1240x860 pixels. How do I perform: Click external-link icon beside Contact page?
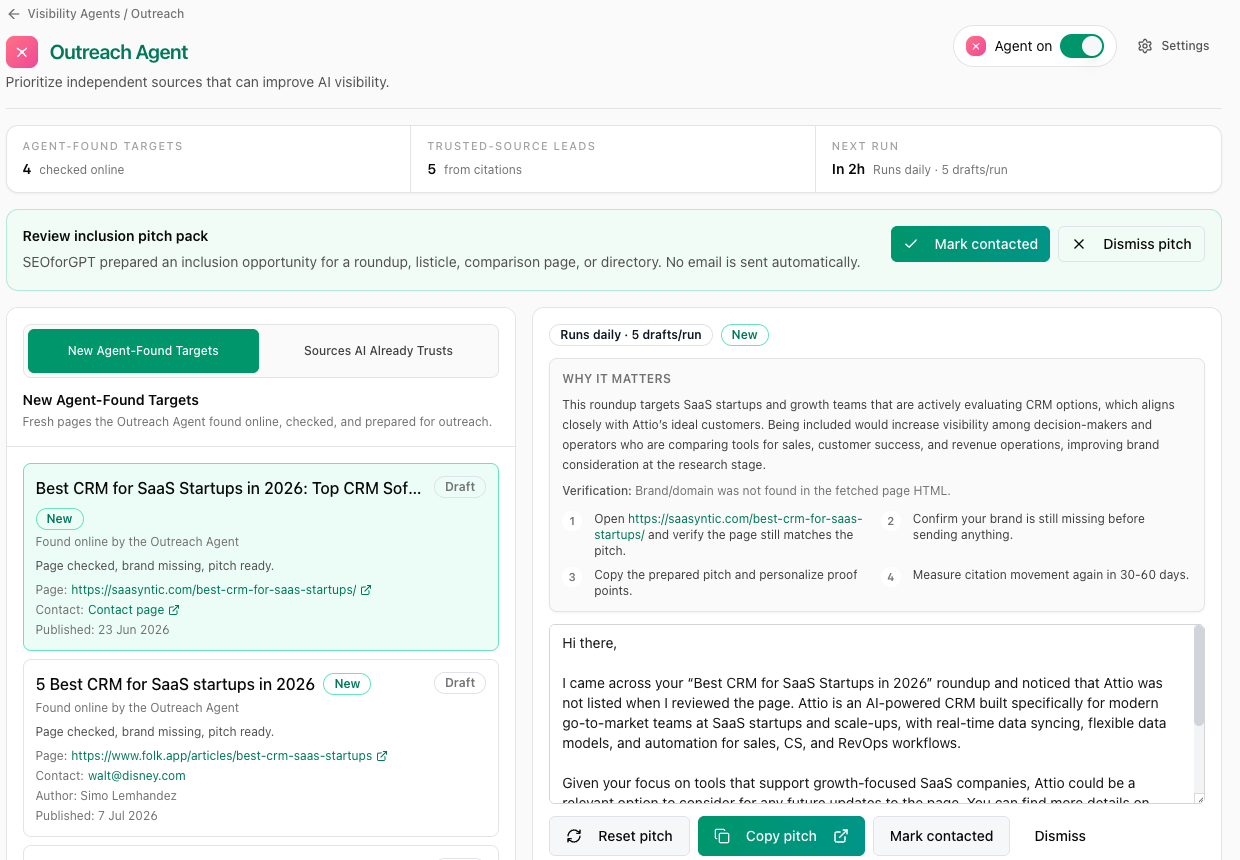click(x=174, y=610)
